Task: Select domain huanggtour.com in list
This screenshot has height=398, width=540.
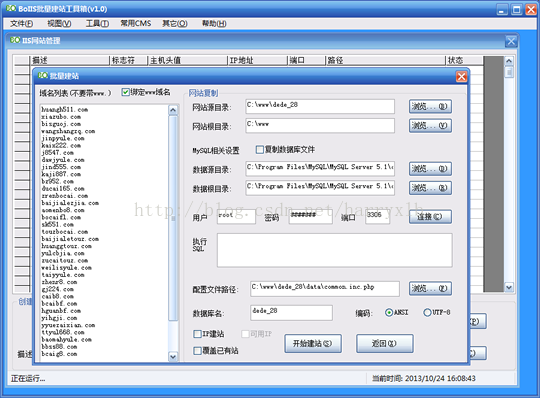Action: coord(66,246)
